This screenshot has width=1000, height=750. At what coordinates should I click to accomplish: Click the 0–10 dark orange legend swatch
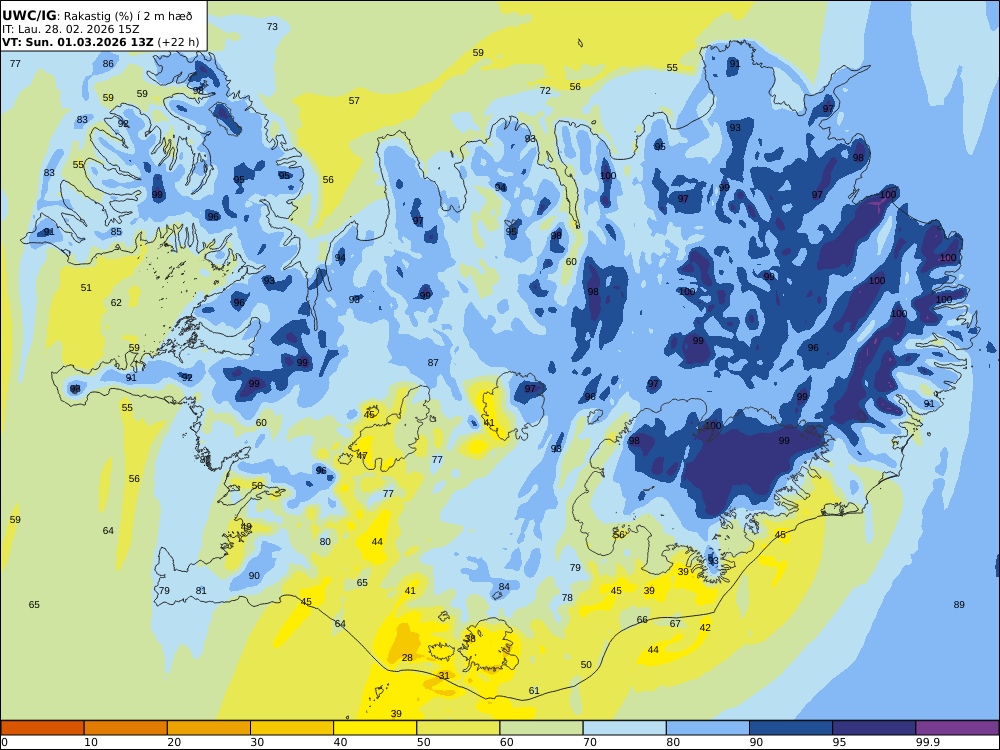pos(43,728)
